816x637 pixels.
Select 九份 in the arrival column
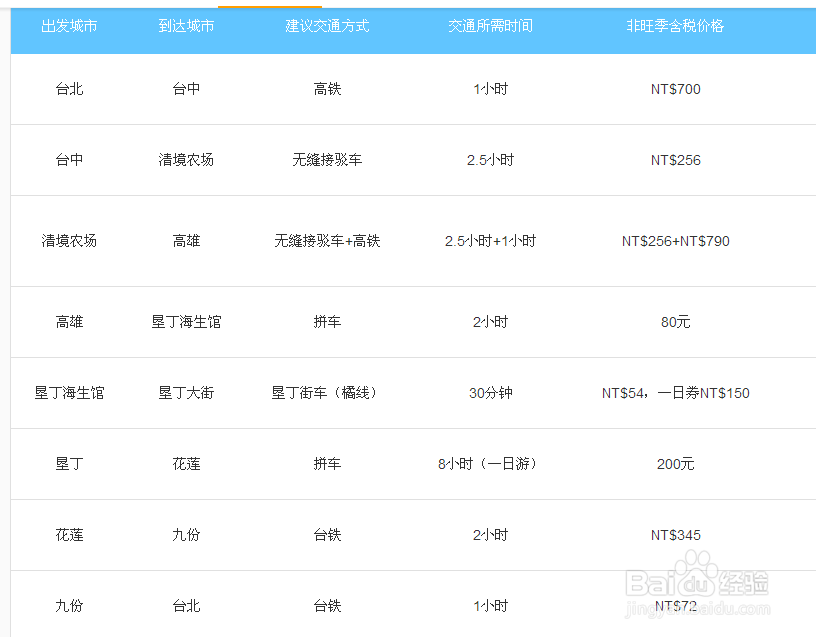point(186,535)
